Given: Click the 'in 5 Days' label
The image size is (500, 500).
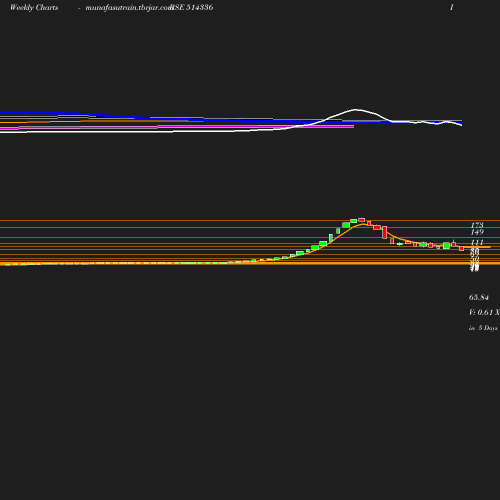Looking at the screenshot, I should (483, 328).
